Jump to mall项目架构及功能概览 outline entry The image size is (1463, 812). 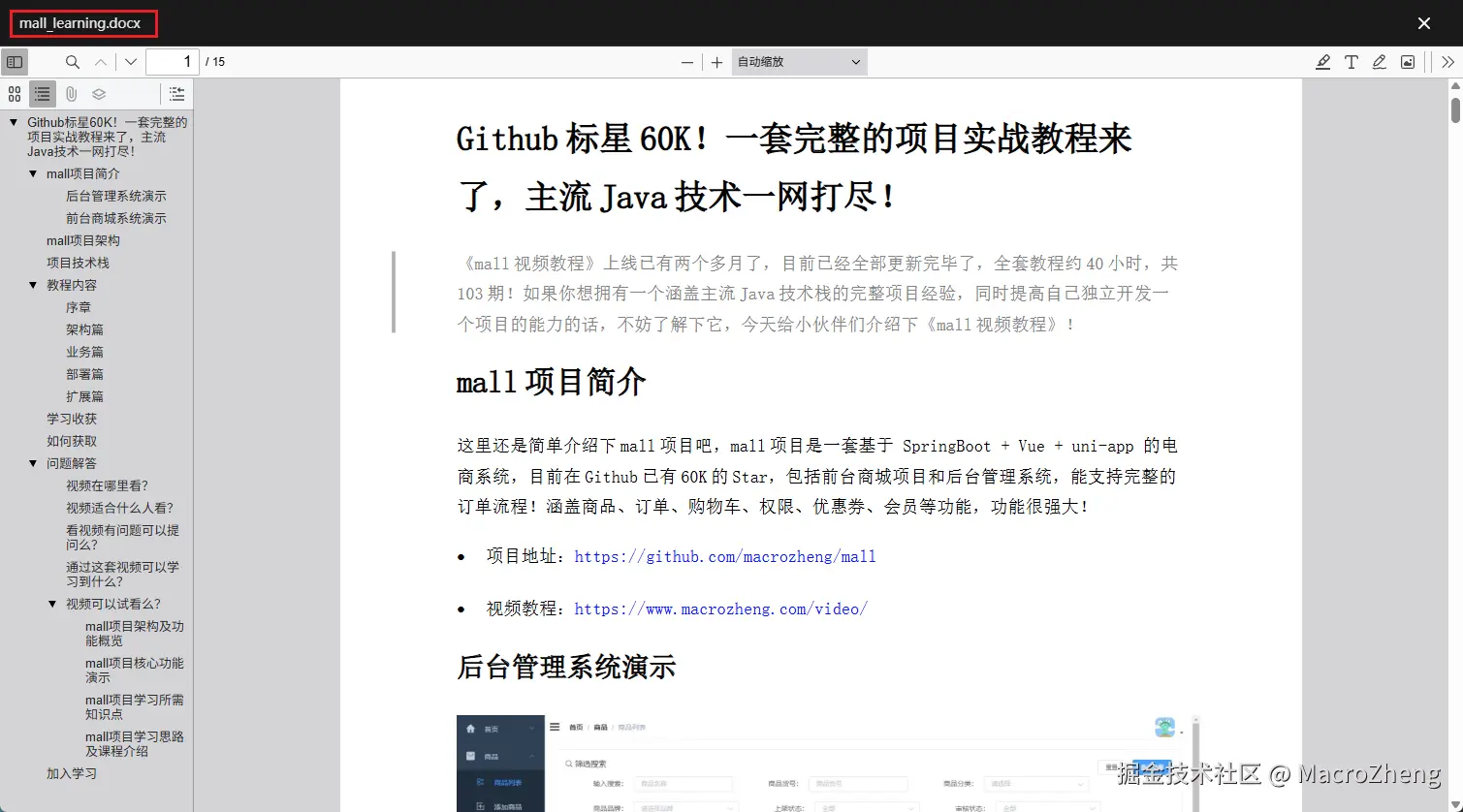134,634
